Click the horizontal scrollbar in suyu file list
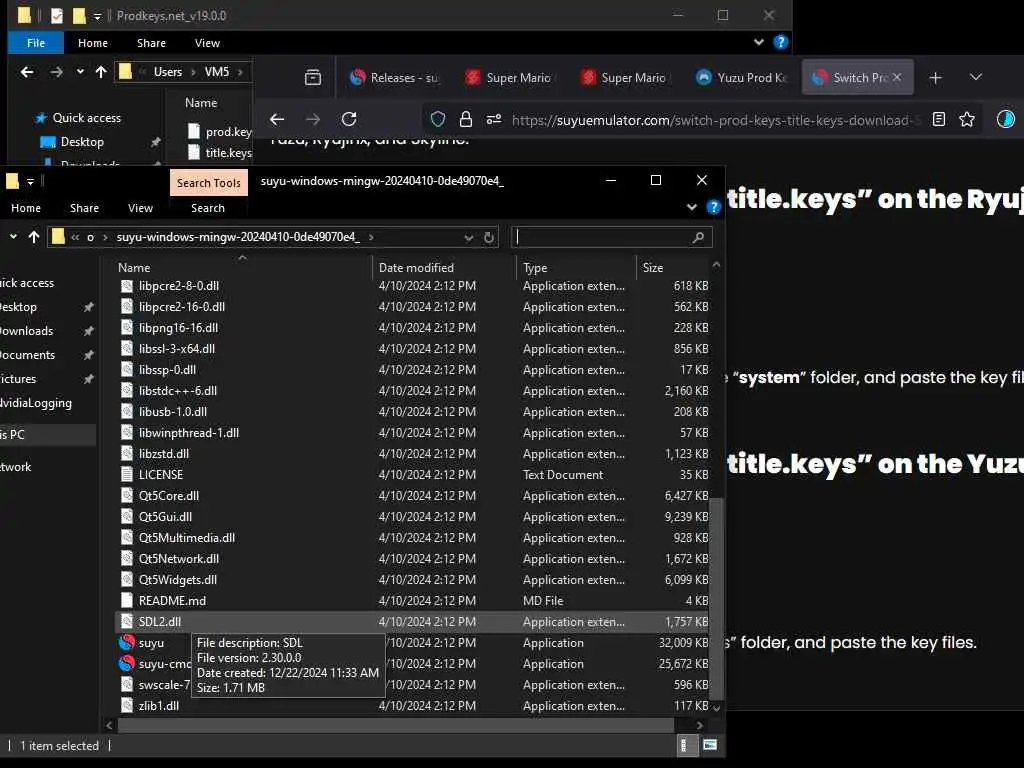 [x=396, y=725]
